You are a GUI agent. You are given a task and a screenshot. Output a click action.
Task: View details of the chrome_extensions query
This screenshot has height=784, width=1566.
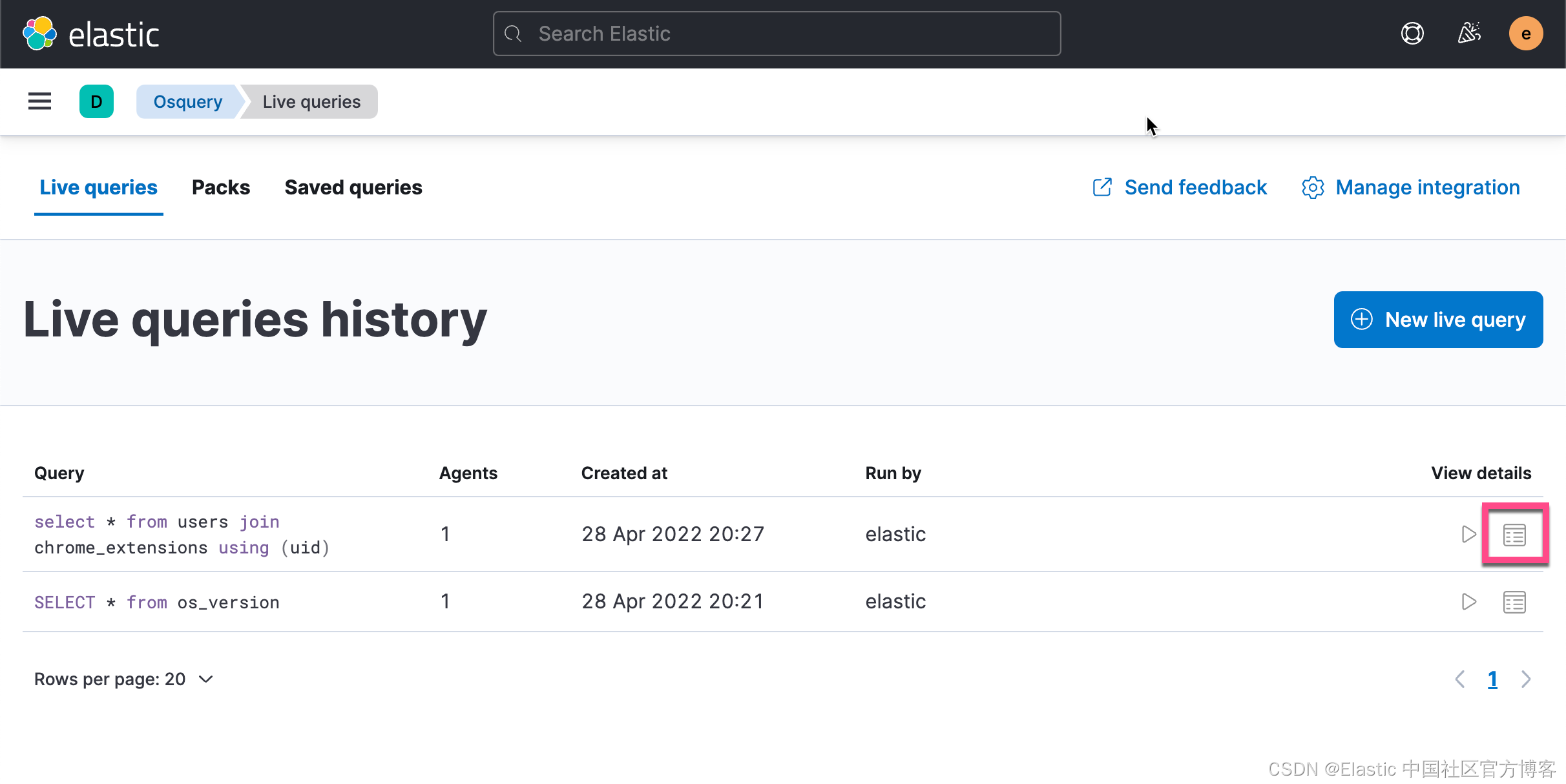tap(1515, 534)
